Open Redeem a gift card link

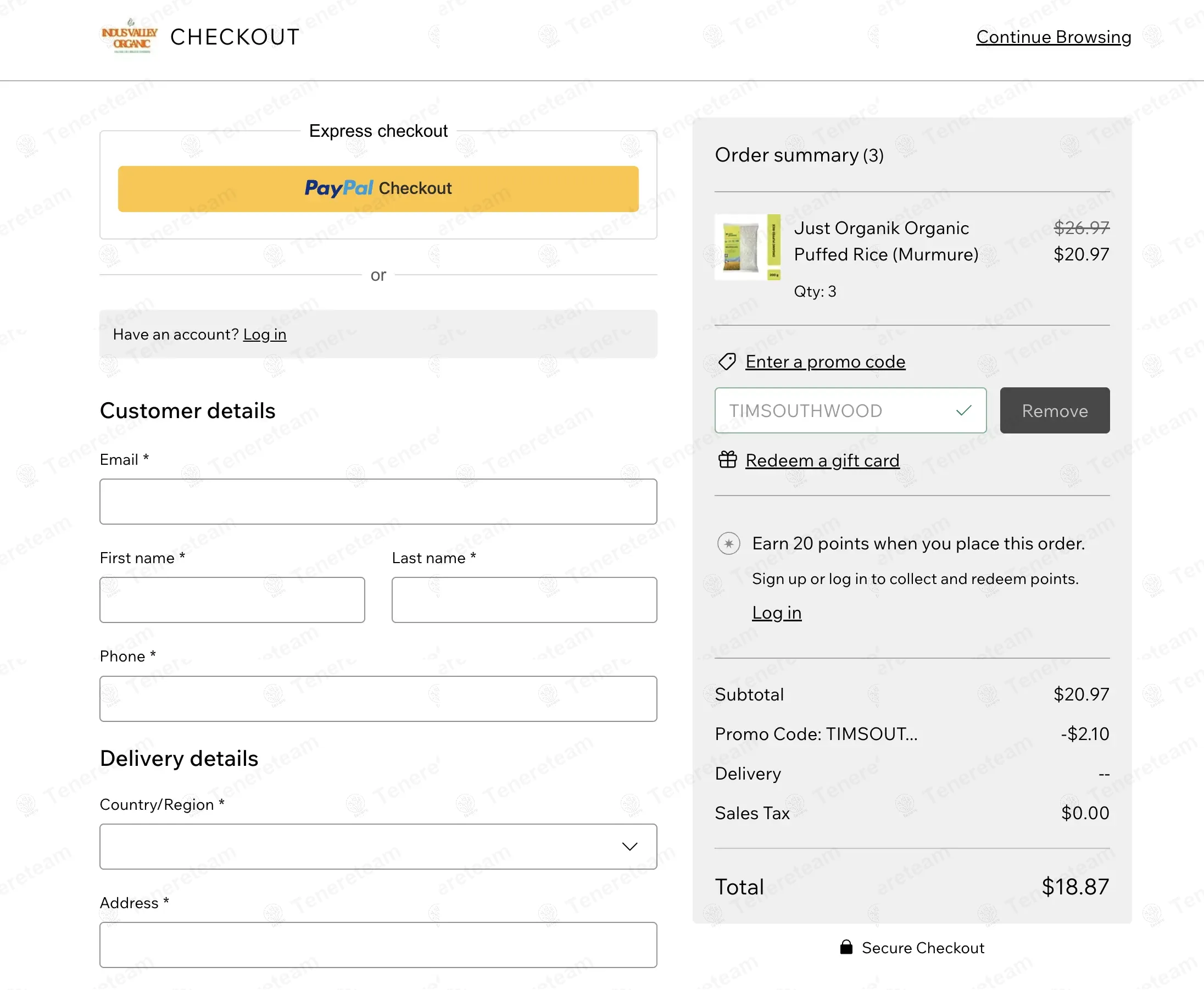coord(822,460)
